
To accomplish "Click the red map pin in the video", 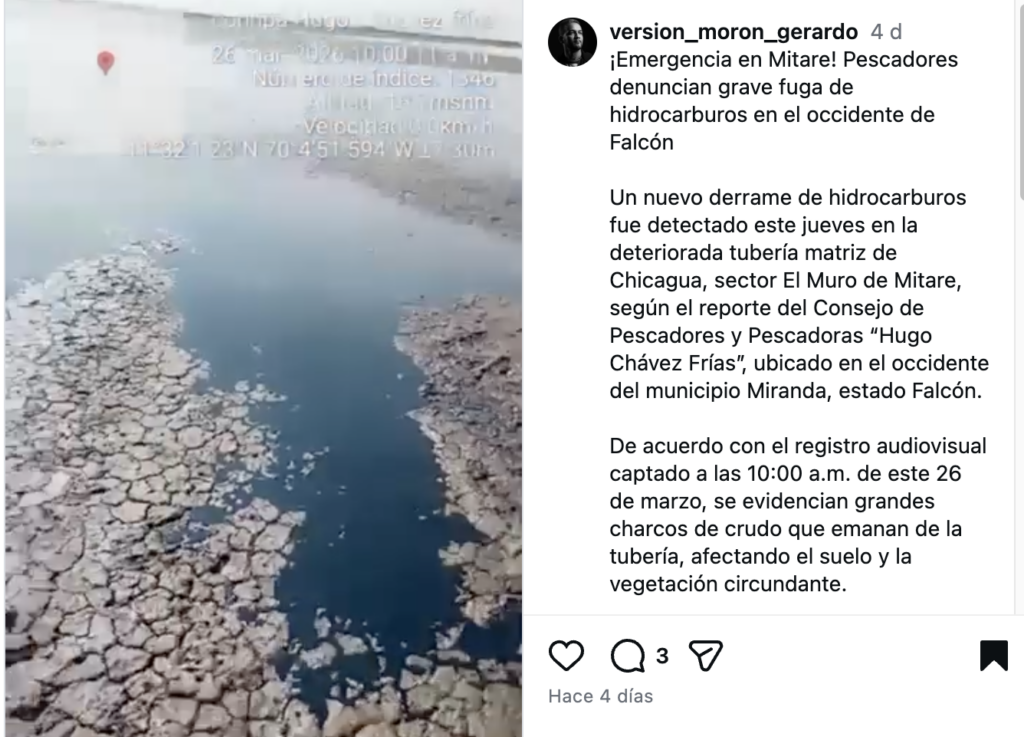I will pos(106,63).
